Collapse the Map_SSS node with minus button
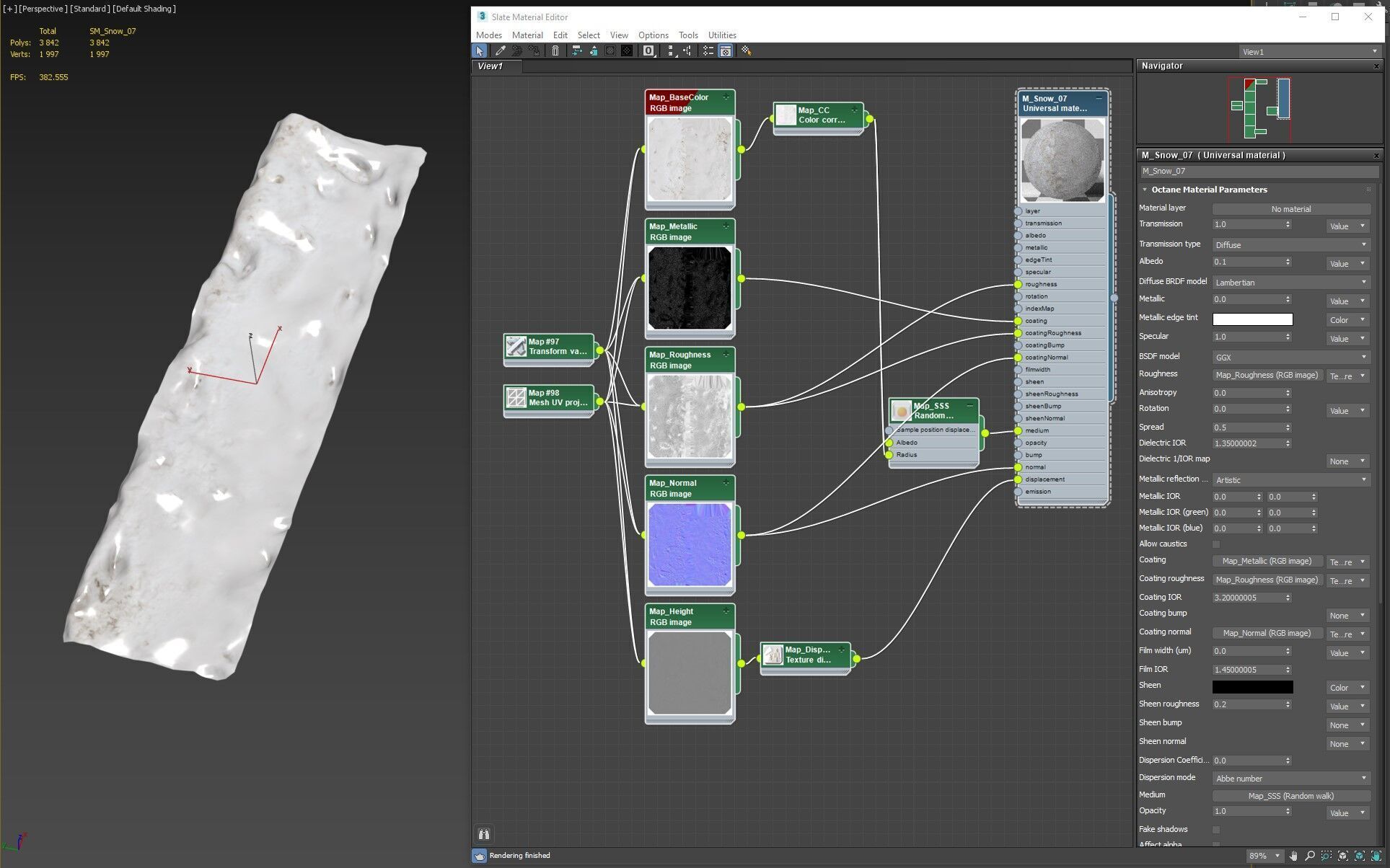Image resolution: width=1390 pixels, height=868 pixels. [969, 406]
